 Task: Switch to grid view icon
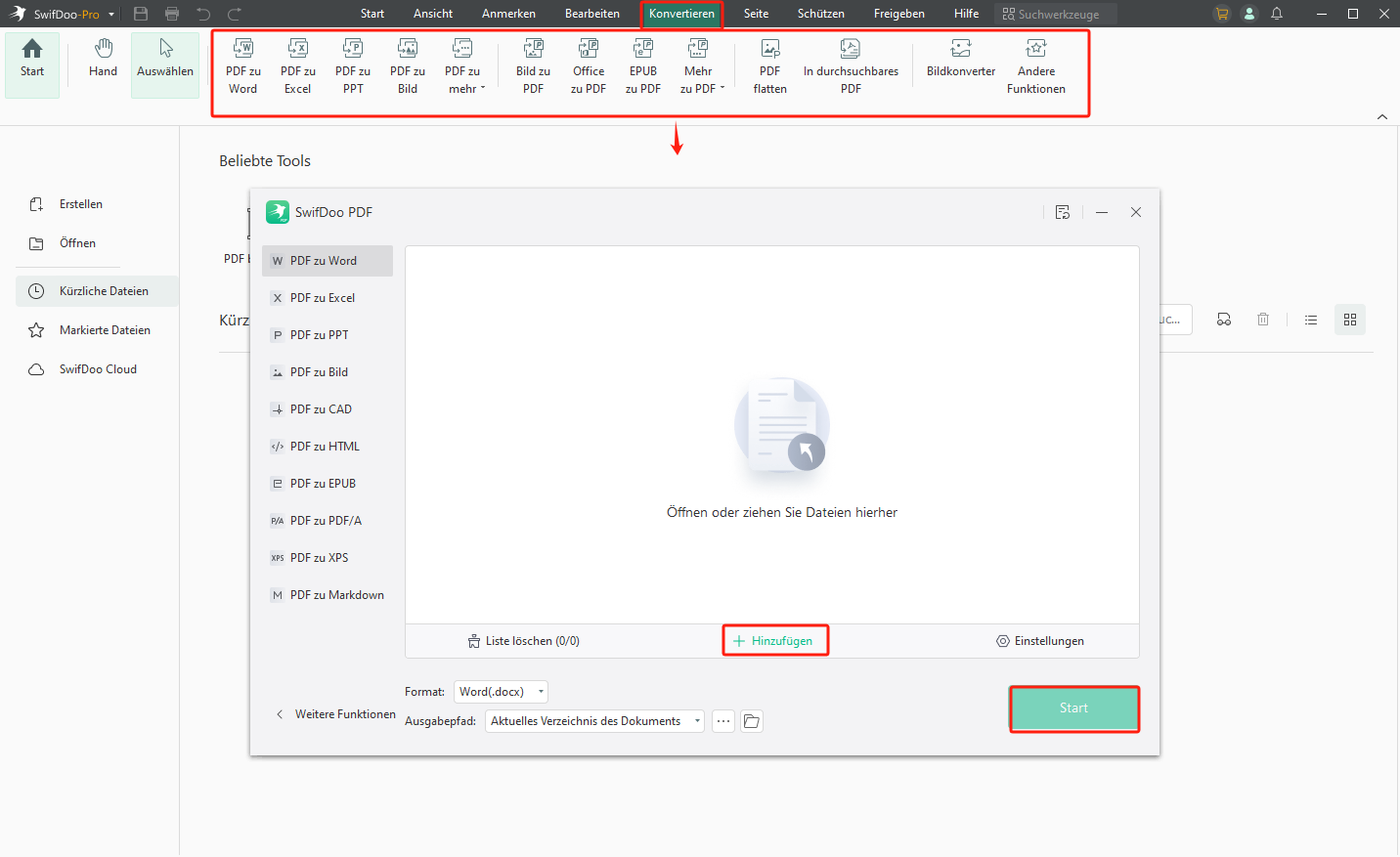click(1350, 320)
